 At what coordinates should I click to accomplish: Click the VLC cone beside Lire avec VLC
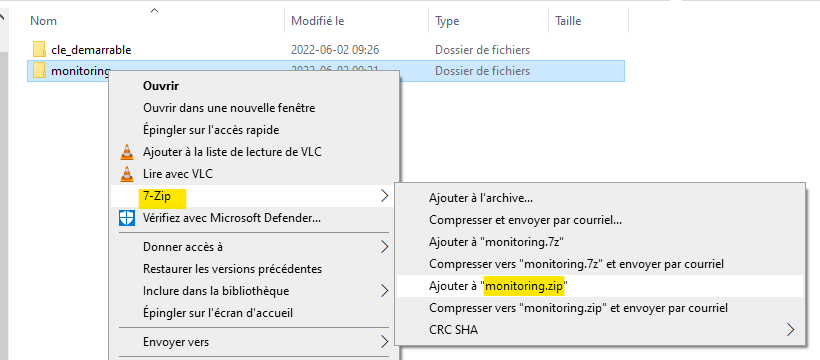click(x=127, y=174)
